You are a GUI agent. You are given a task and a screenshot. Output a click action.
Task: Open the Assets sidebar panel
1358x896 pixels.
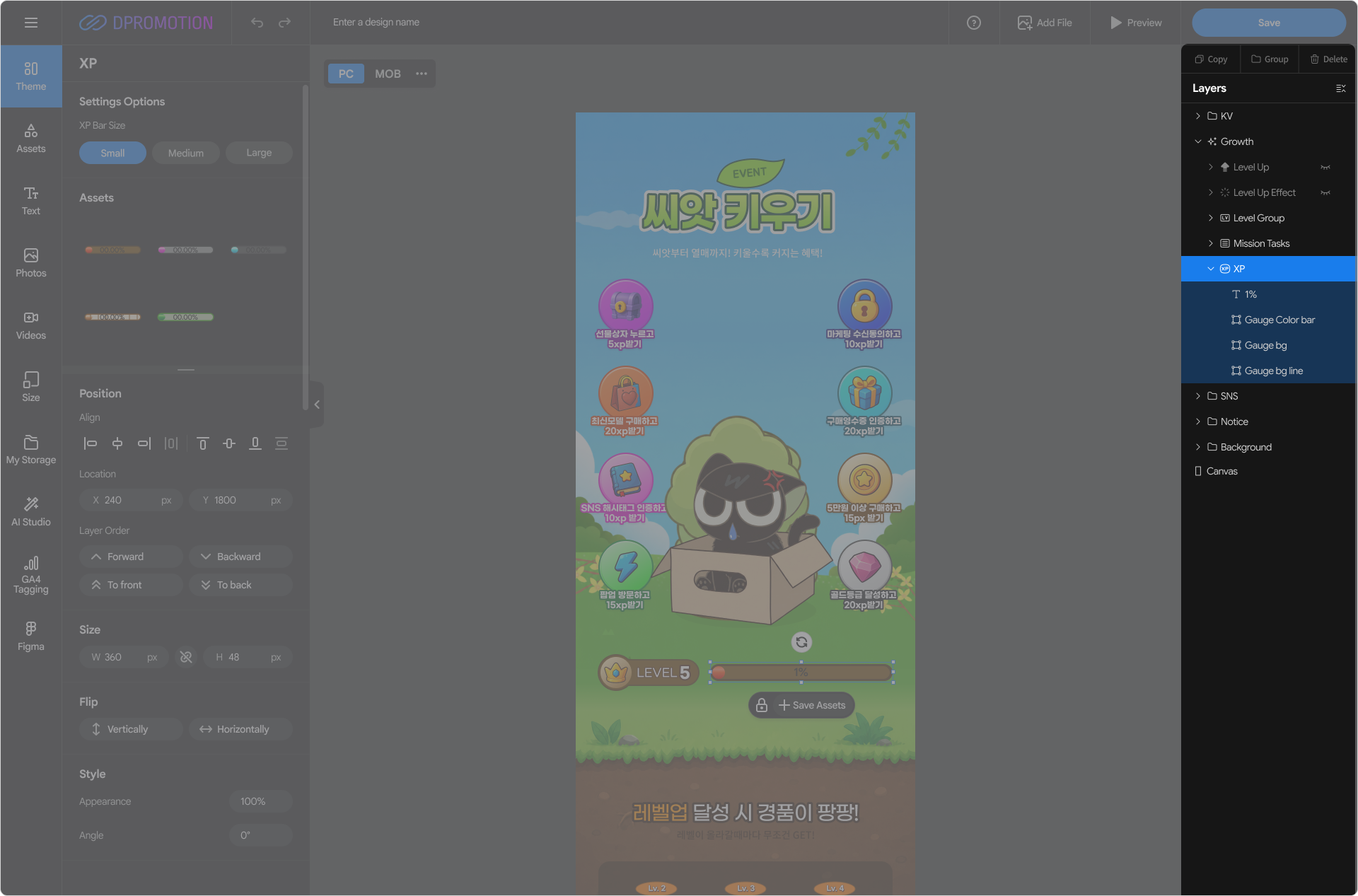coord(31,139)
